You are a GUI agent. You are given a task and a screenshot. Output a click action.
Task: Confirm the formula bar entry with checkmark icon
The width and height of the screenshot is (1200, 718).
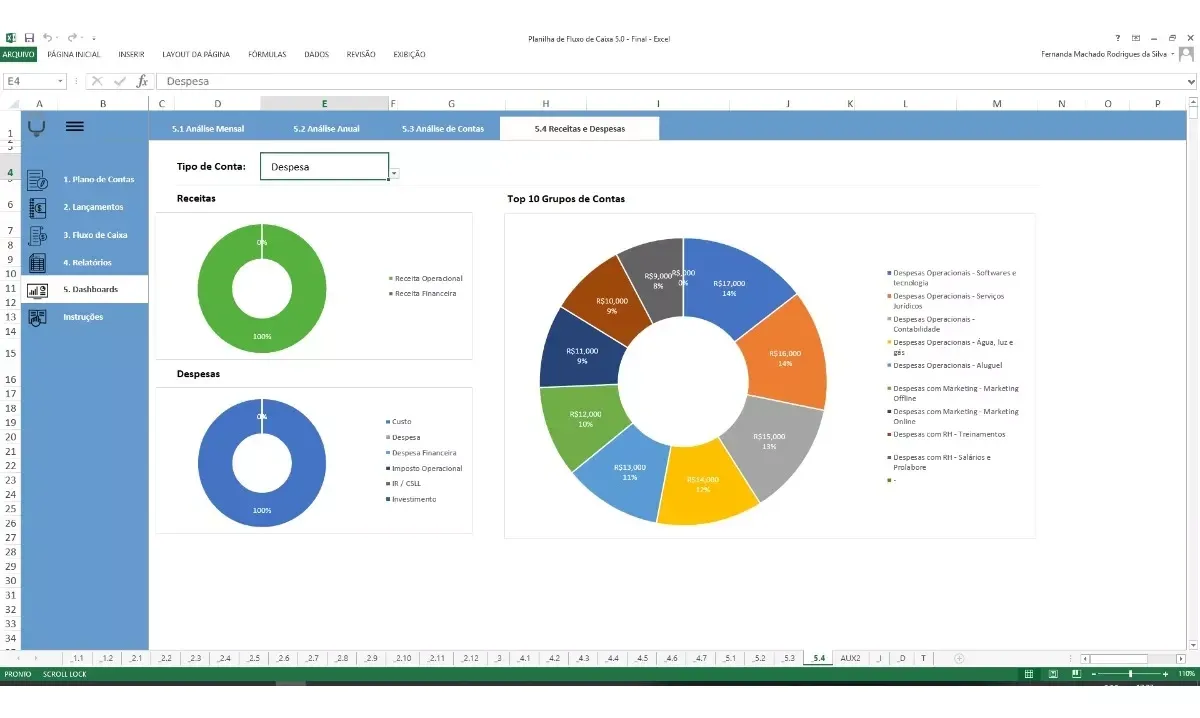(120, 81)
